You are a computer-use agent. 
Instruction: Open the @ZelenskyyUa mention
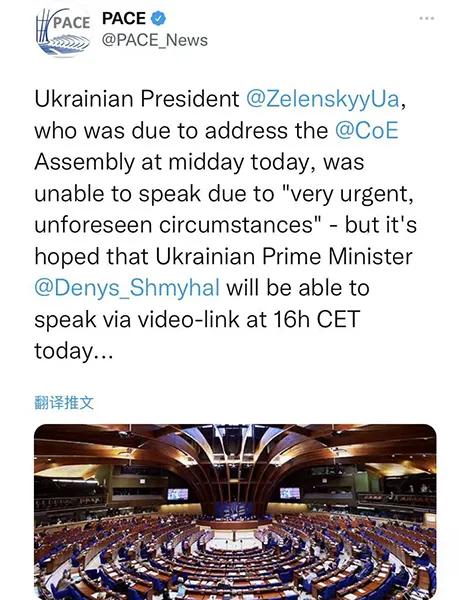pyautogui.click(x=323, y=99)
